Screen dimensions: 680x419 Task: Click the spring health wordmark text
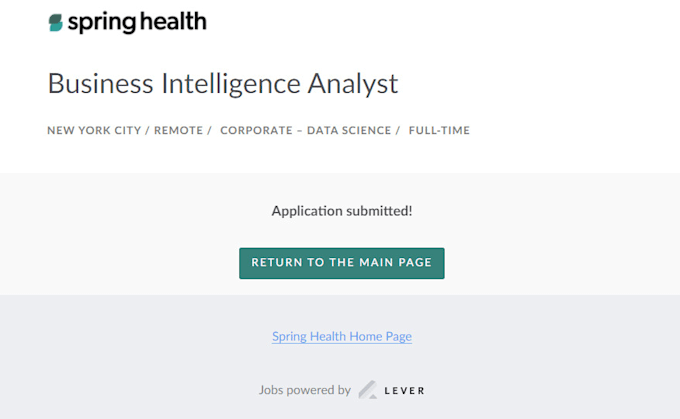pos(137,23)
